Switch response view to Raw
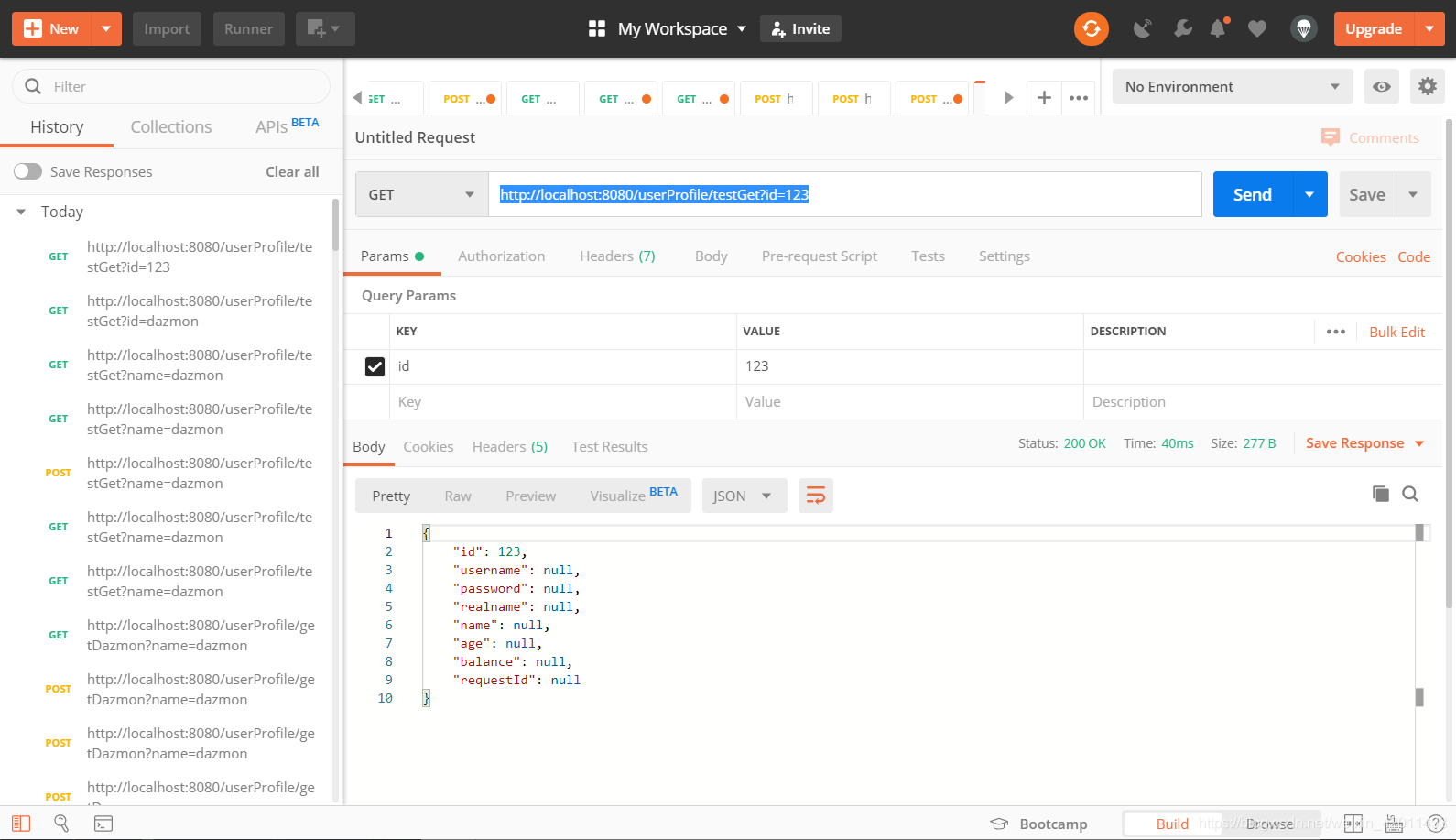Image resolution: width=1456 pixels, height=840 pixels. (x=458, y=496)
